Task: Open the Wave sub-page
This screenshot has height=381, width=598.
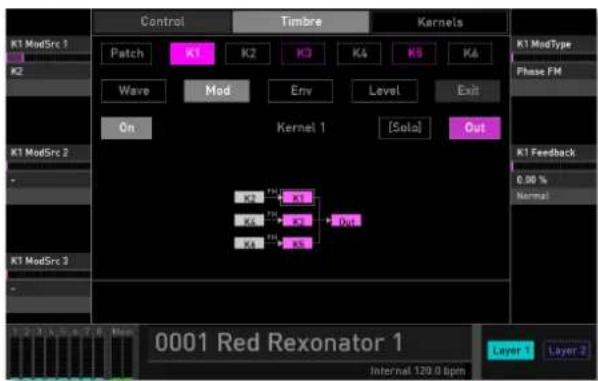Action: coord(134,91)
